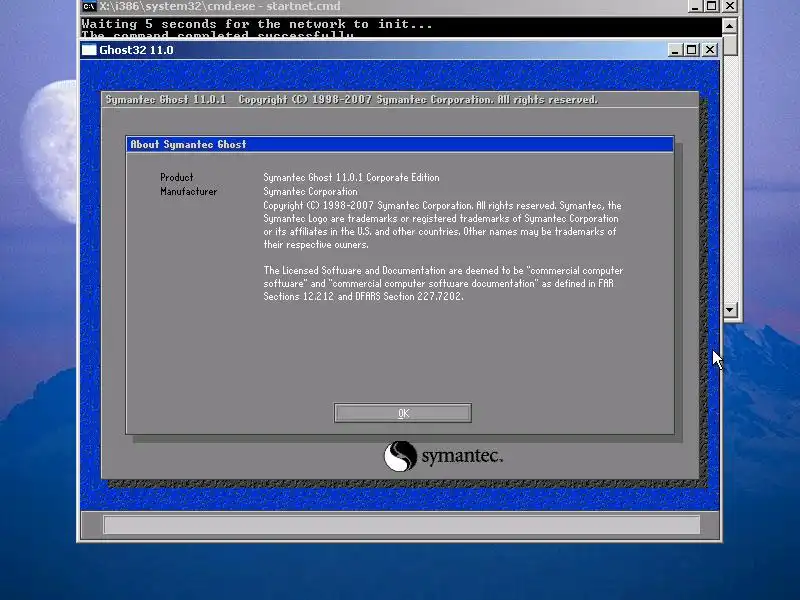
Task: Minimize the Ghost32 11.0 window
Action: pyautogui.click(x=675, y=50)
